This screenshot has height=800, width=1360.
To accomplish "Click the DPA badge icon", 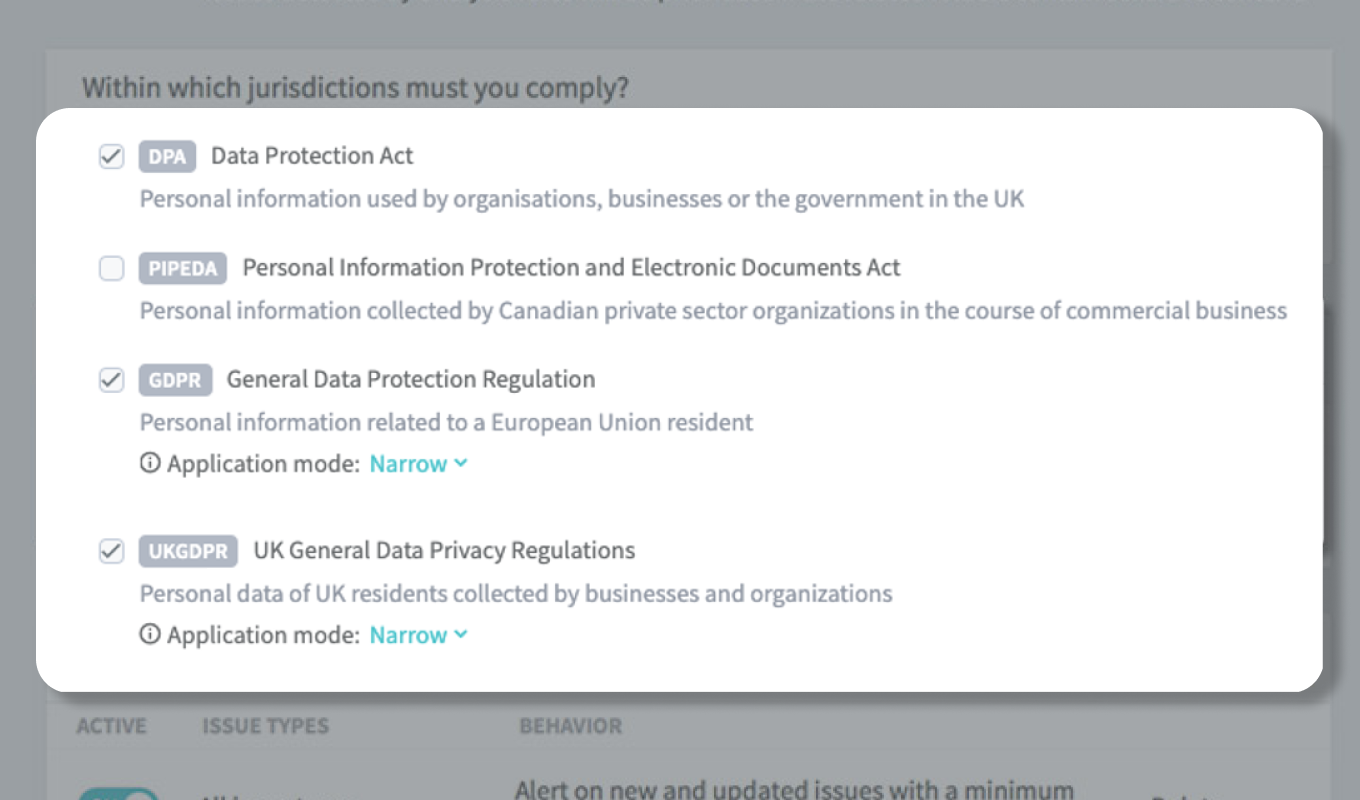I will [x=166, y=156].
